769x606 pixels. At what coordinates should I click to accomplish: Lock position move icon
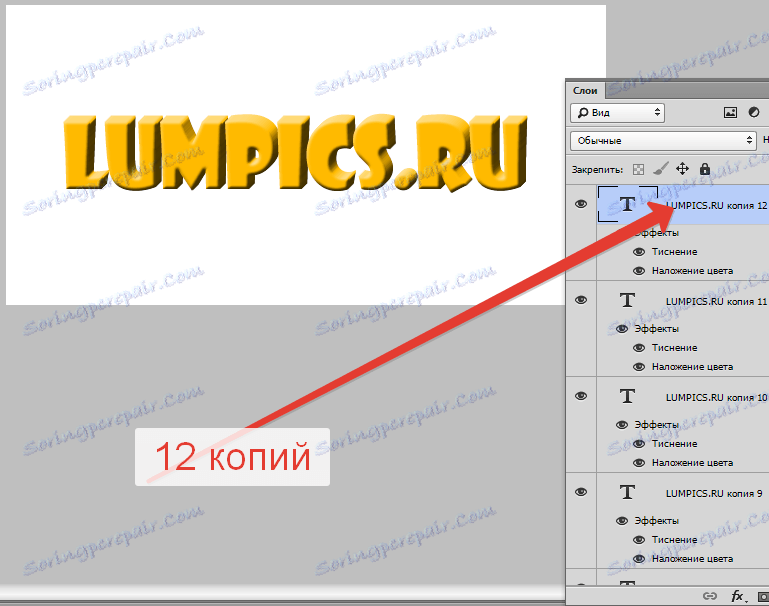682,169
